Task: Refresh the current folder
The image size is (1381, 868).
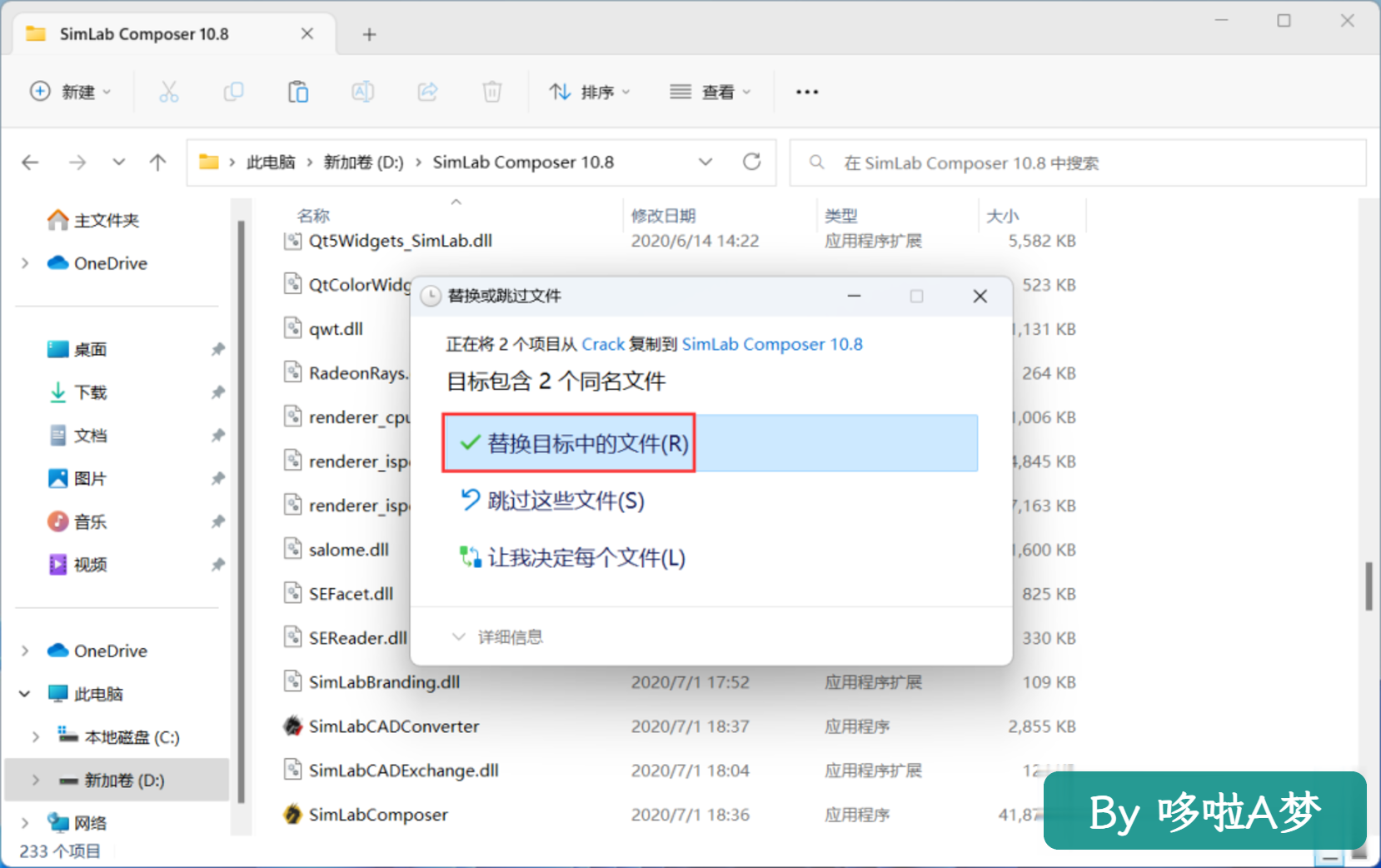Action: coord(752,162)
